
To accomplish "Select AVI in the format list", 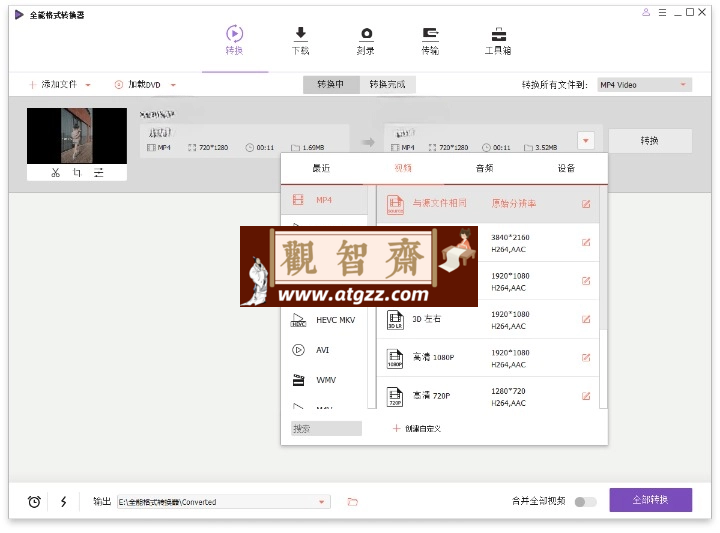I will [x=324, y=350].
